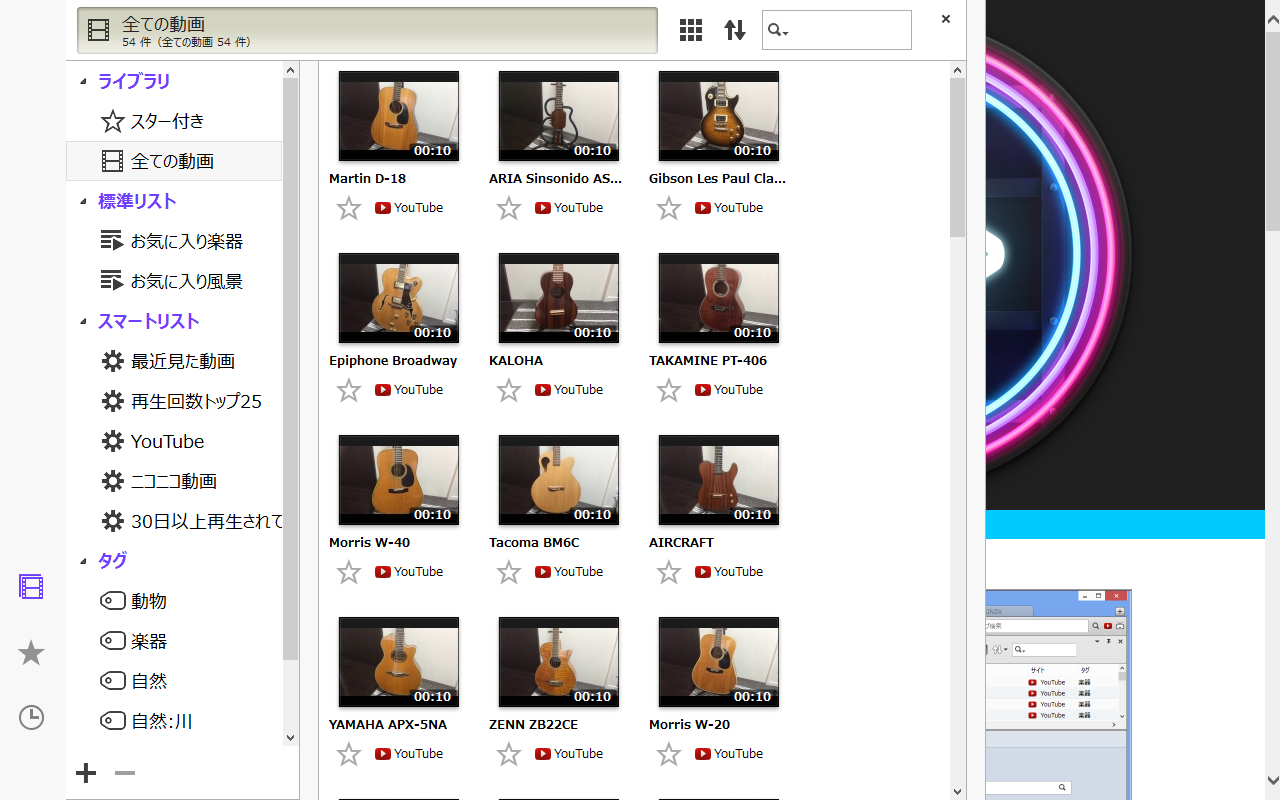Viewport: 1280px width, 800px height.
Task: Open the video library filmstrip icon in left rail
Action: (31, 587)
